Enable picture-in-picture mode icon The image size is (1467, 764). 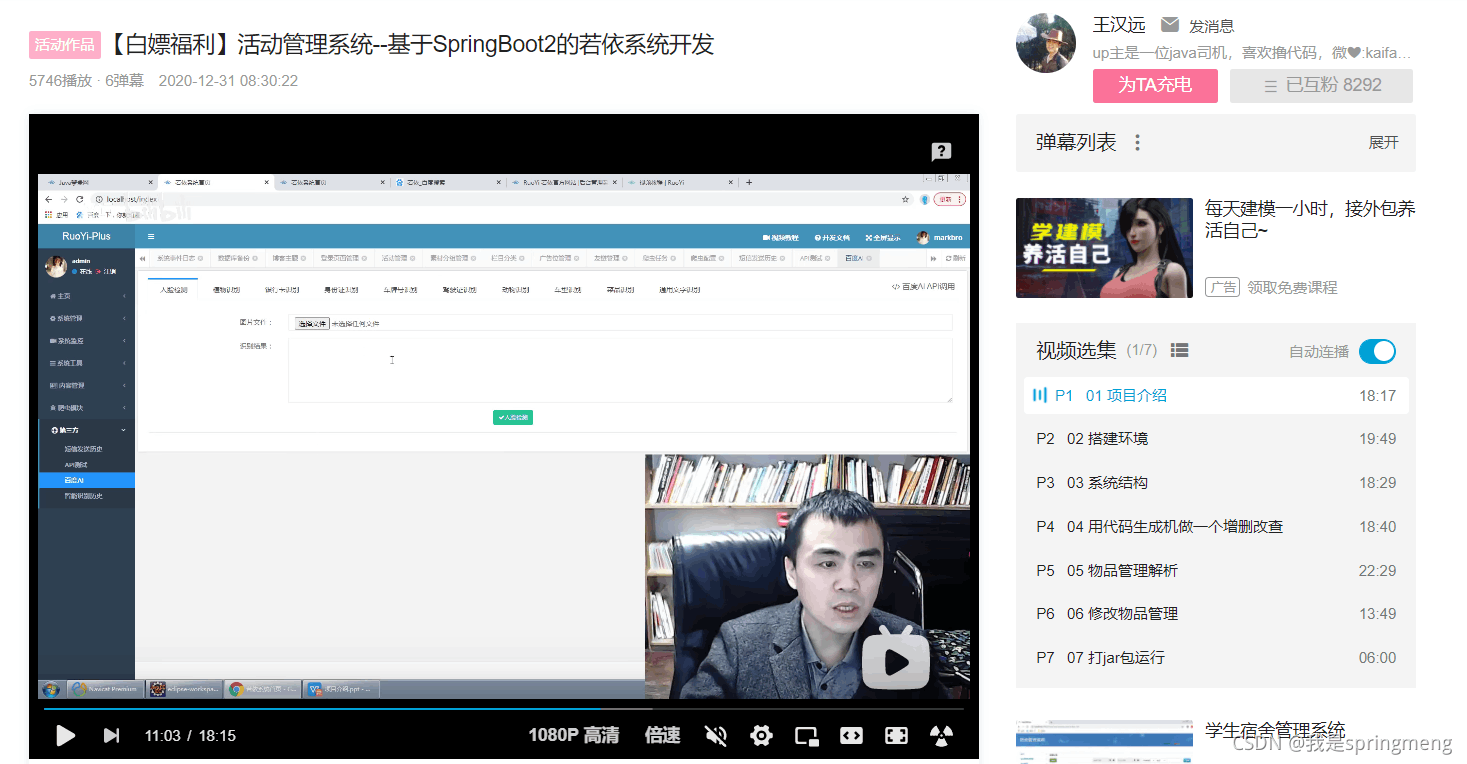(806, 736)
